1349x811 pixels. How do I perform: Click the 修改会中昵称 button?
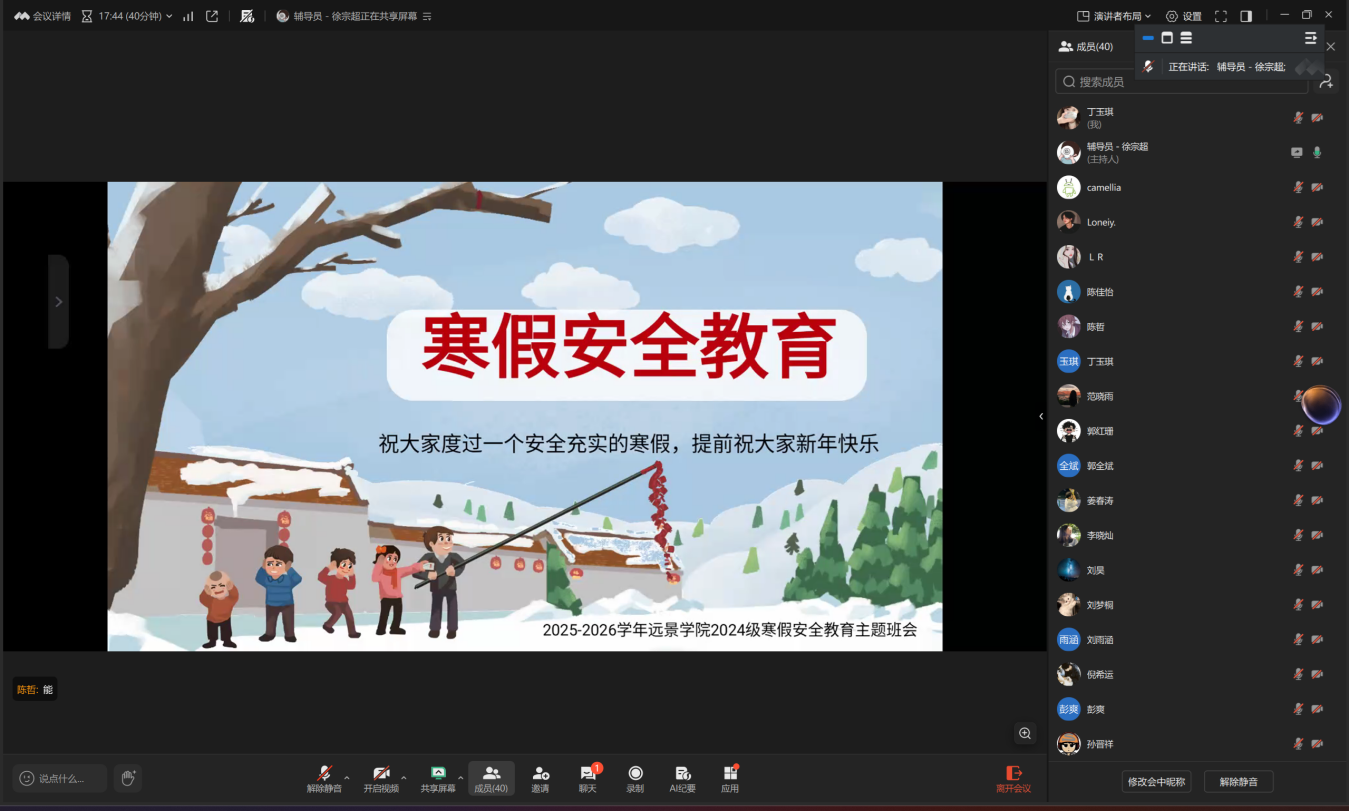tap(1156, 782)
